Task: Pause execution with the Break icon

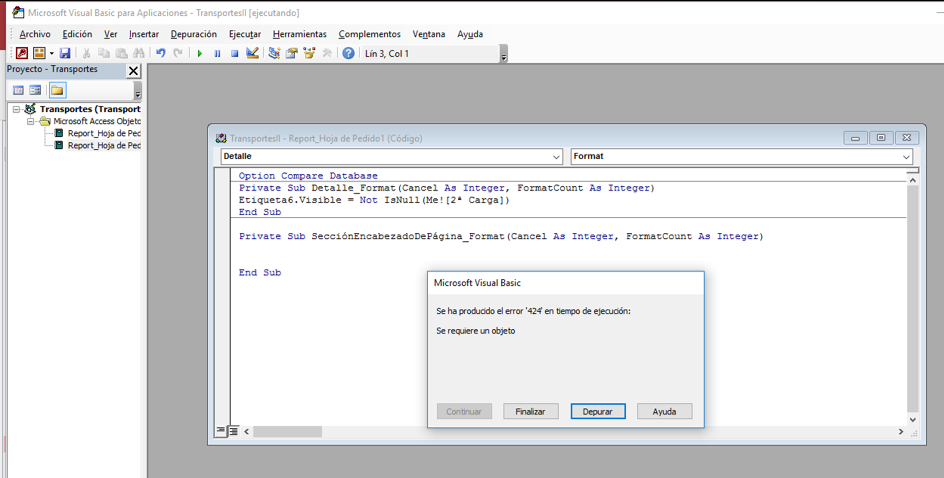Action: [x=217, y=54]
